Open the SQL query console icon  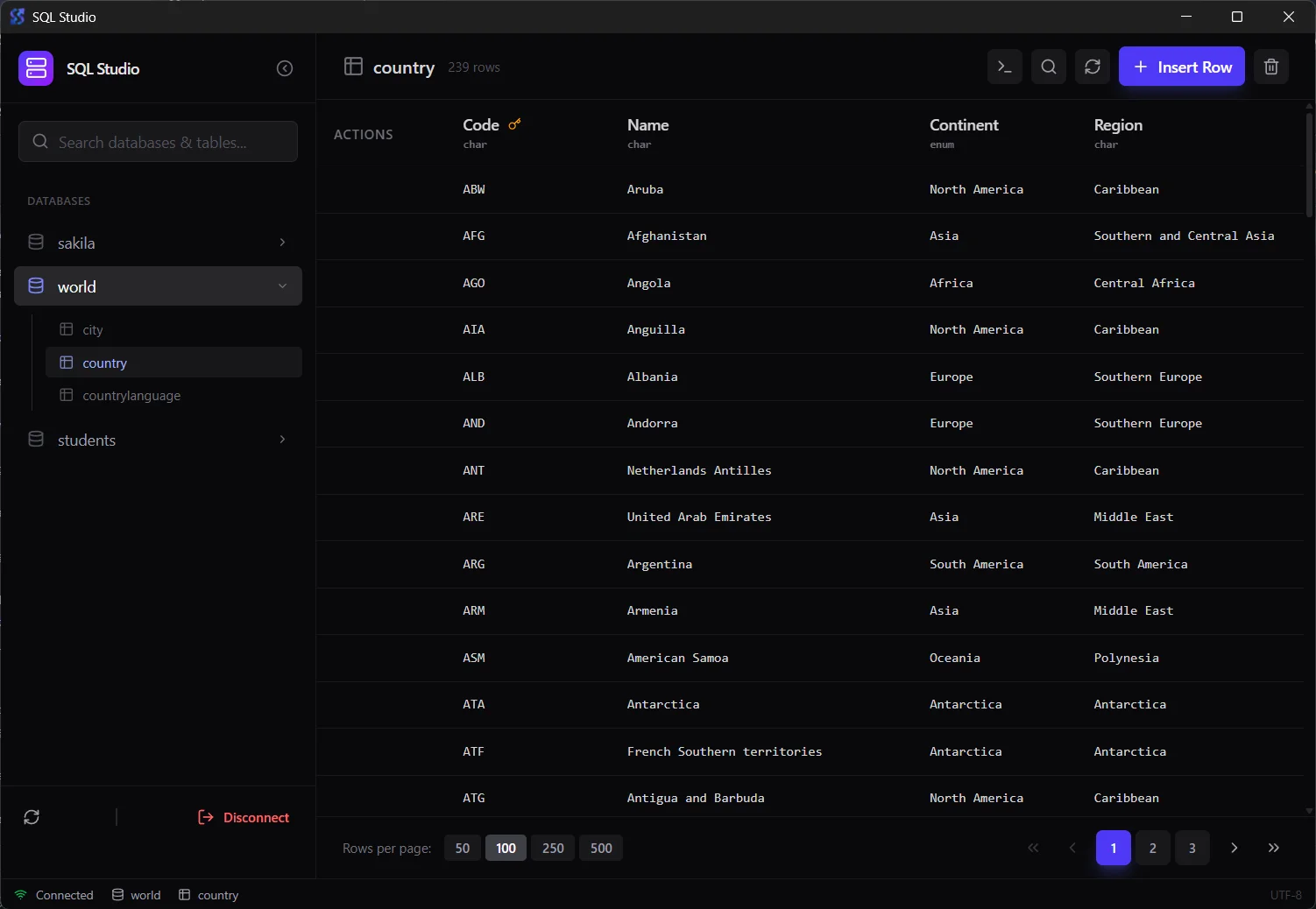click(1004, 67)
